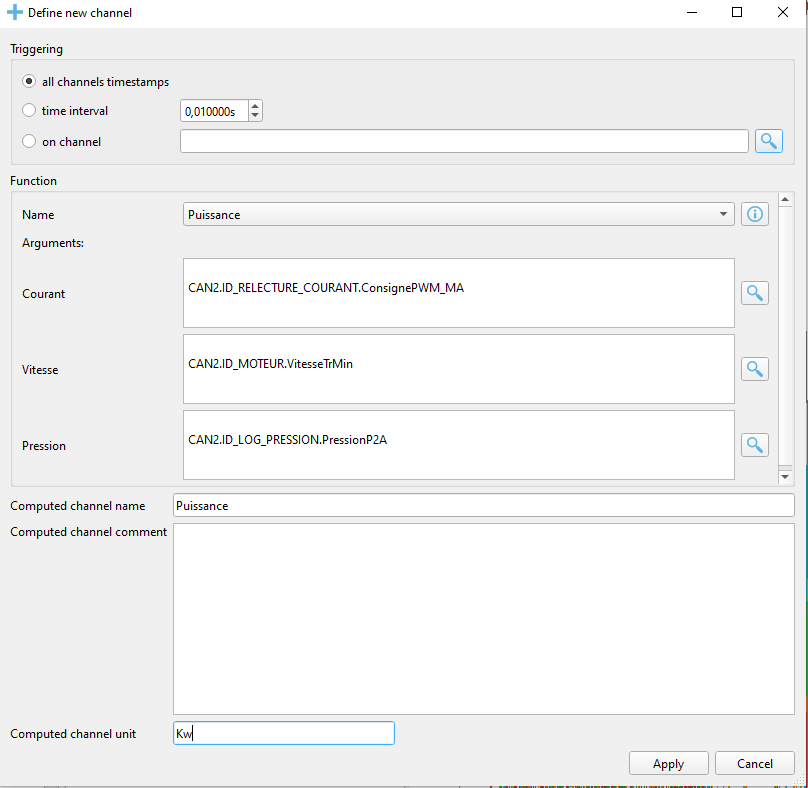Enable the 'time interval' triggering option
The width and height of the screenshot is (808, 788).
pos(28,111)
